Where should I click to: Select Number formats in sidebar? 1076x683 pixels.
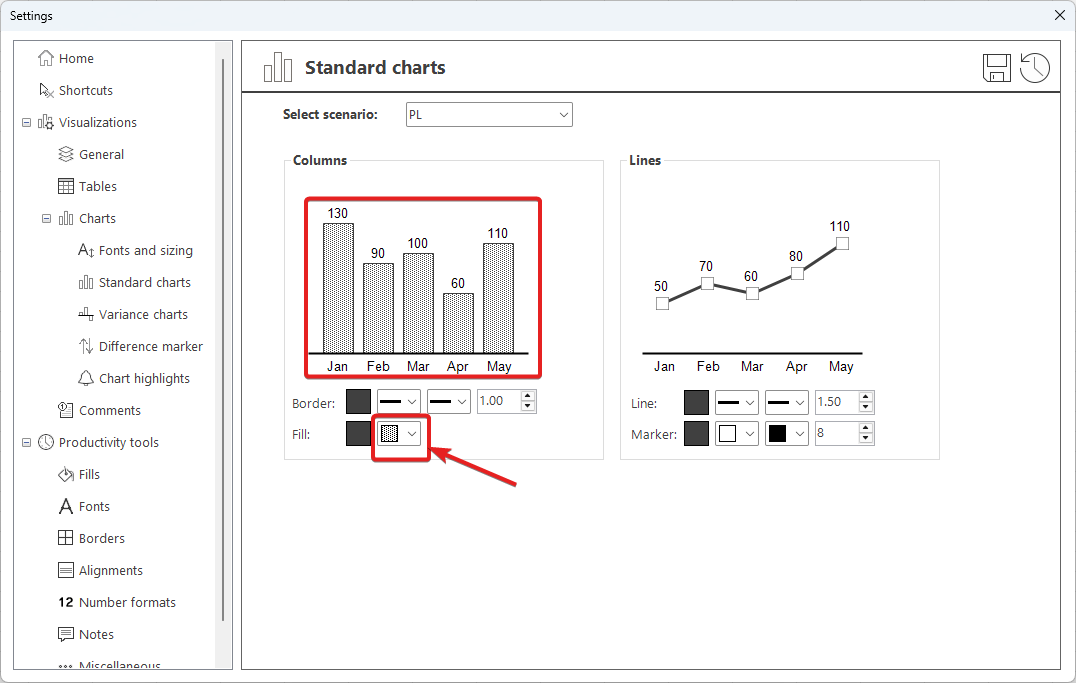pos(127,602)
